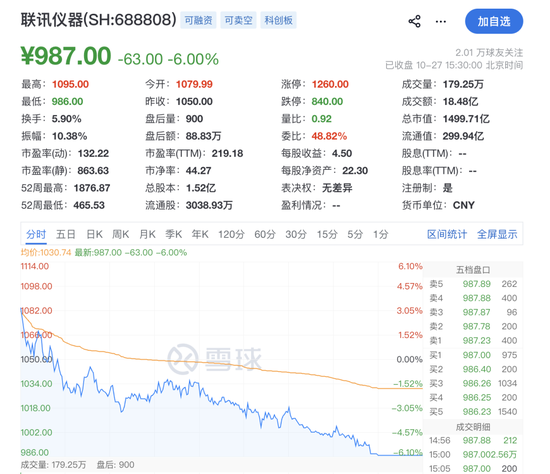Click the 卖4 order row 987.88
This screenshot has width=550, height=474.
[x=473, y=298]
